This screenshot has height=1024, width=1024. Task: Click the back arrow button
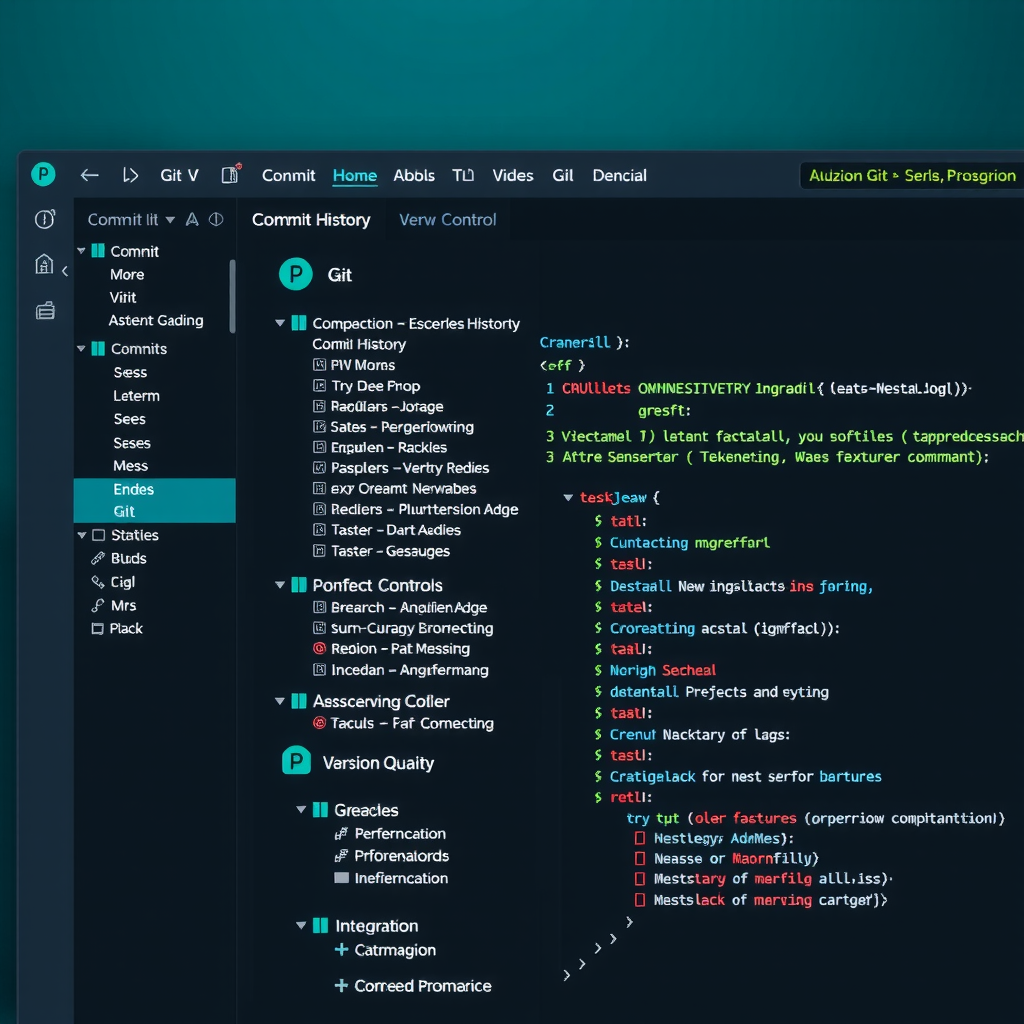tap(89, 174)
